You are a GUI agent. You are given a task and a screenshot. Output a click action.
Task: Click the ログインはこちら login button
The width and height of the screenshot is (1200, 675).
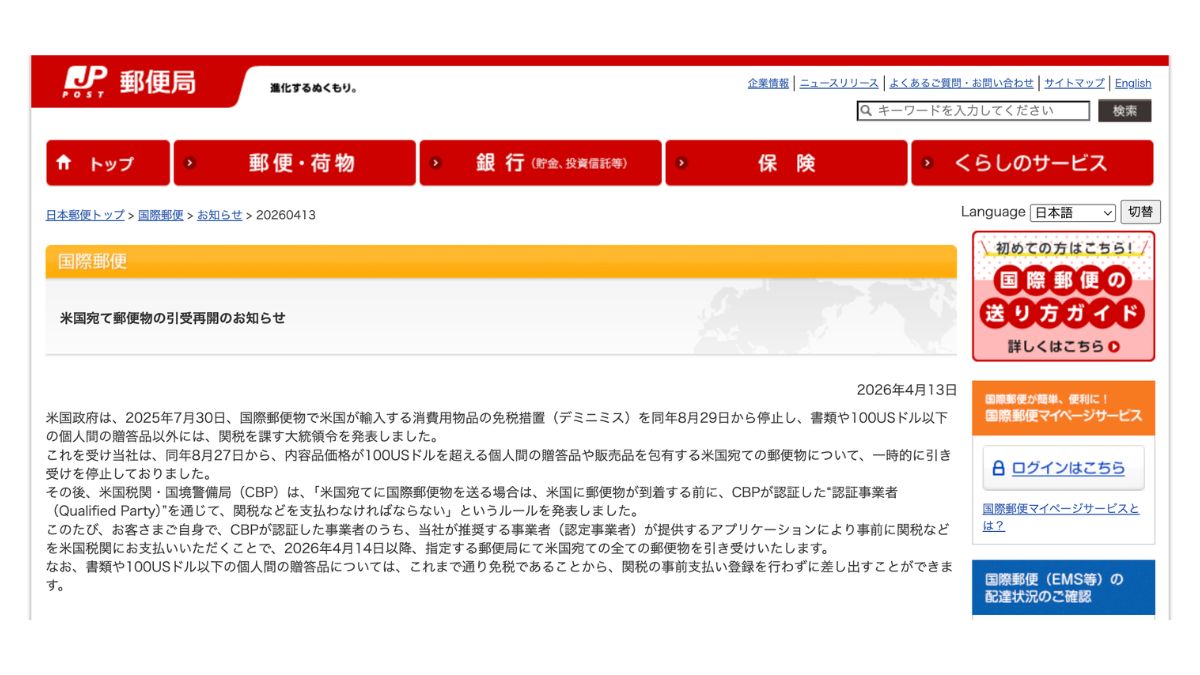tap(1063, 468)
